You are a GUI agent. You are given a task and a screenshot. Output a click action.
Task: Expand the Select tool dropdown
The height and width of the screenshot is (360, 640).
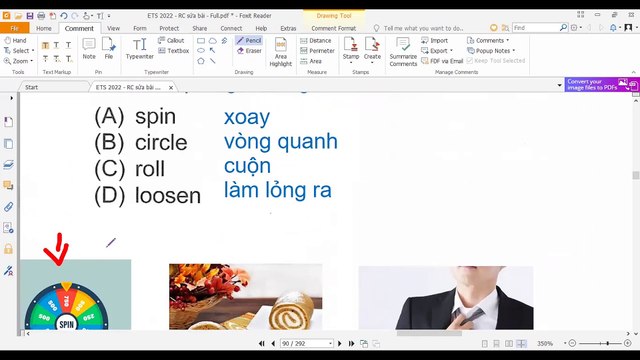point(33,51)
